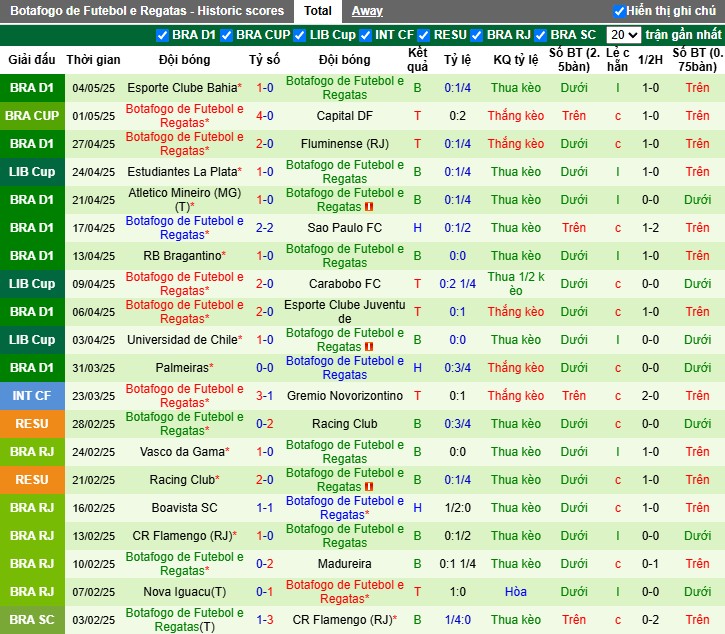Viewport: 725px width, 634px height.
Task: Uncheck the LIB Cup filter checkbox
Action: (300, 36)
